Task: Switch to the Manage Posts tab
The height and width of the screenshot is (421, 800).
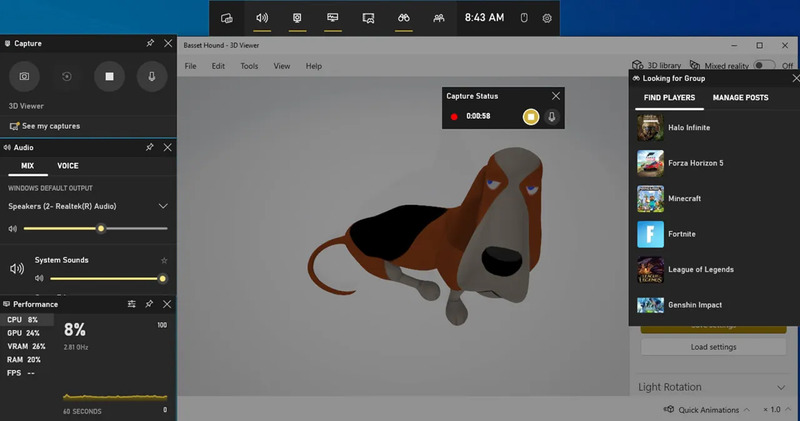Action: coord(739,98)
